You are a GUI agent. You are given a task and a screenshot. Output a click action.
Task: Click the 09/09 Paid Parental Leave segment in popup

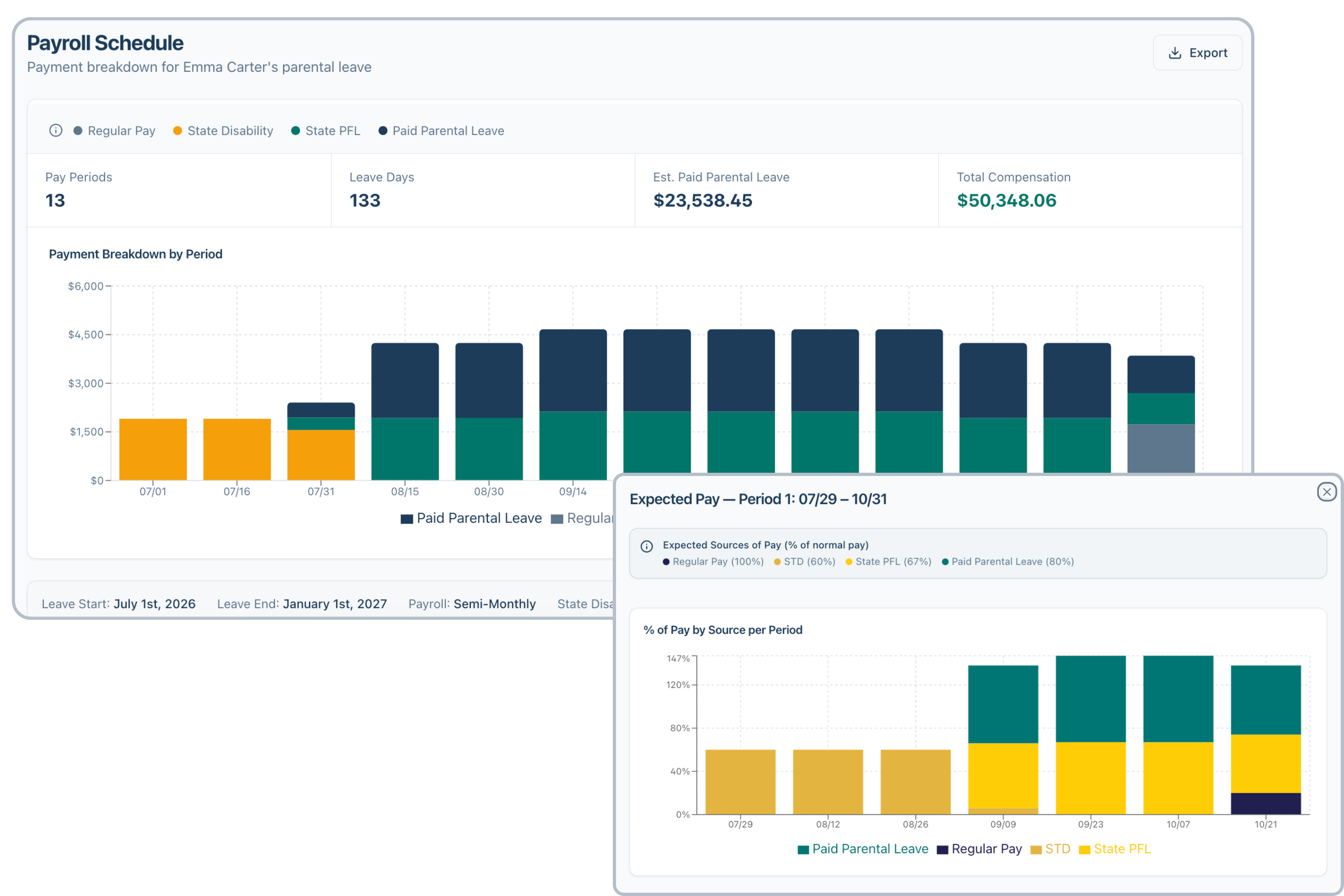[1003, 704]
